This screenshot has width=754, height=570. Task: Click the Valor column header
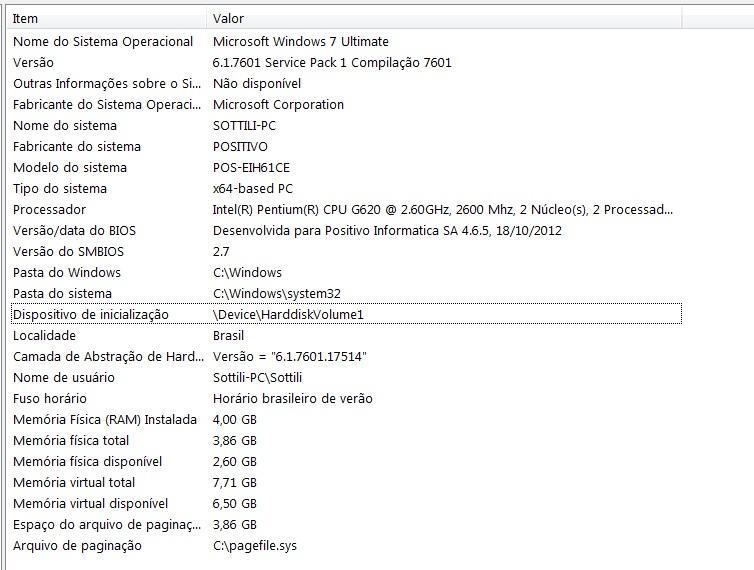pos(445,19)
